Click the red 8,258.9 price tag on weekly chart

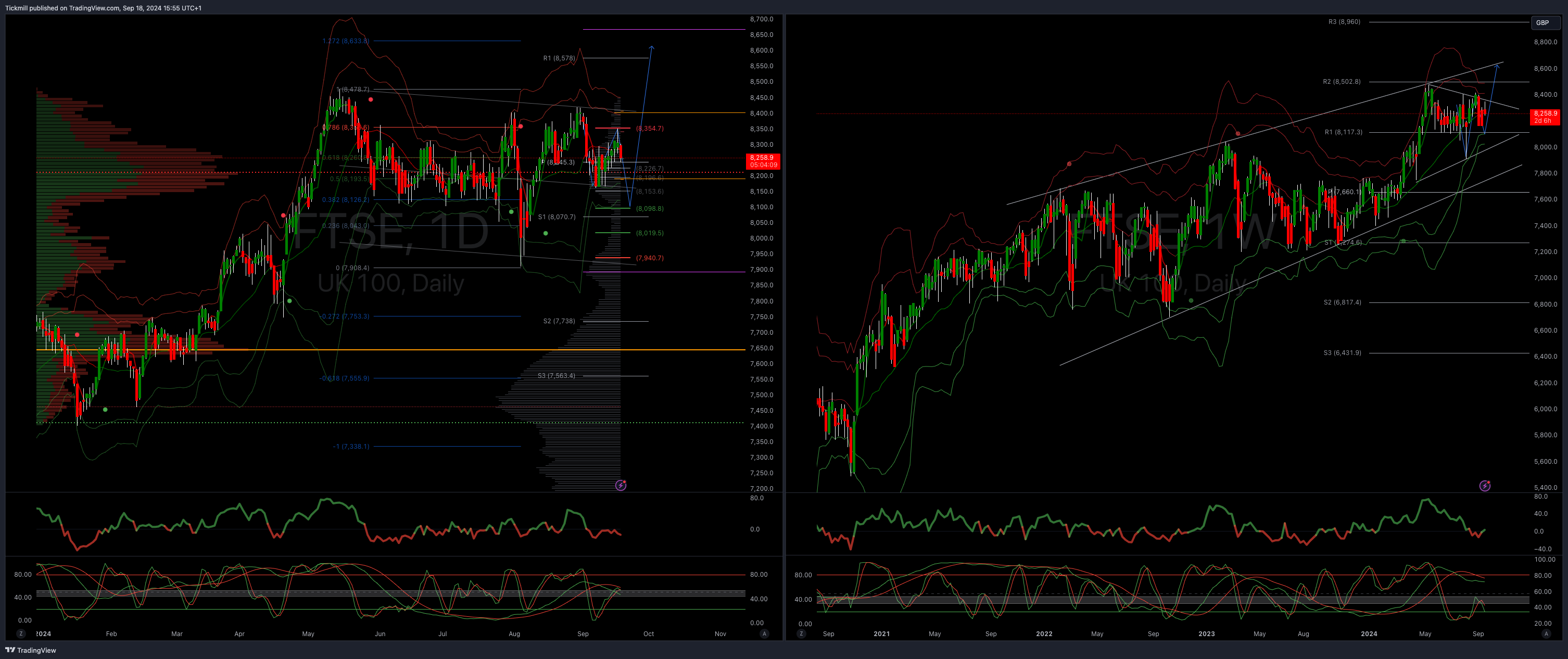1545,117
